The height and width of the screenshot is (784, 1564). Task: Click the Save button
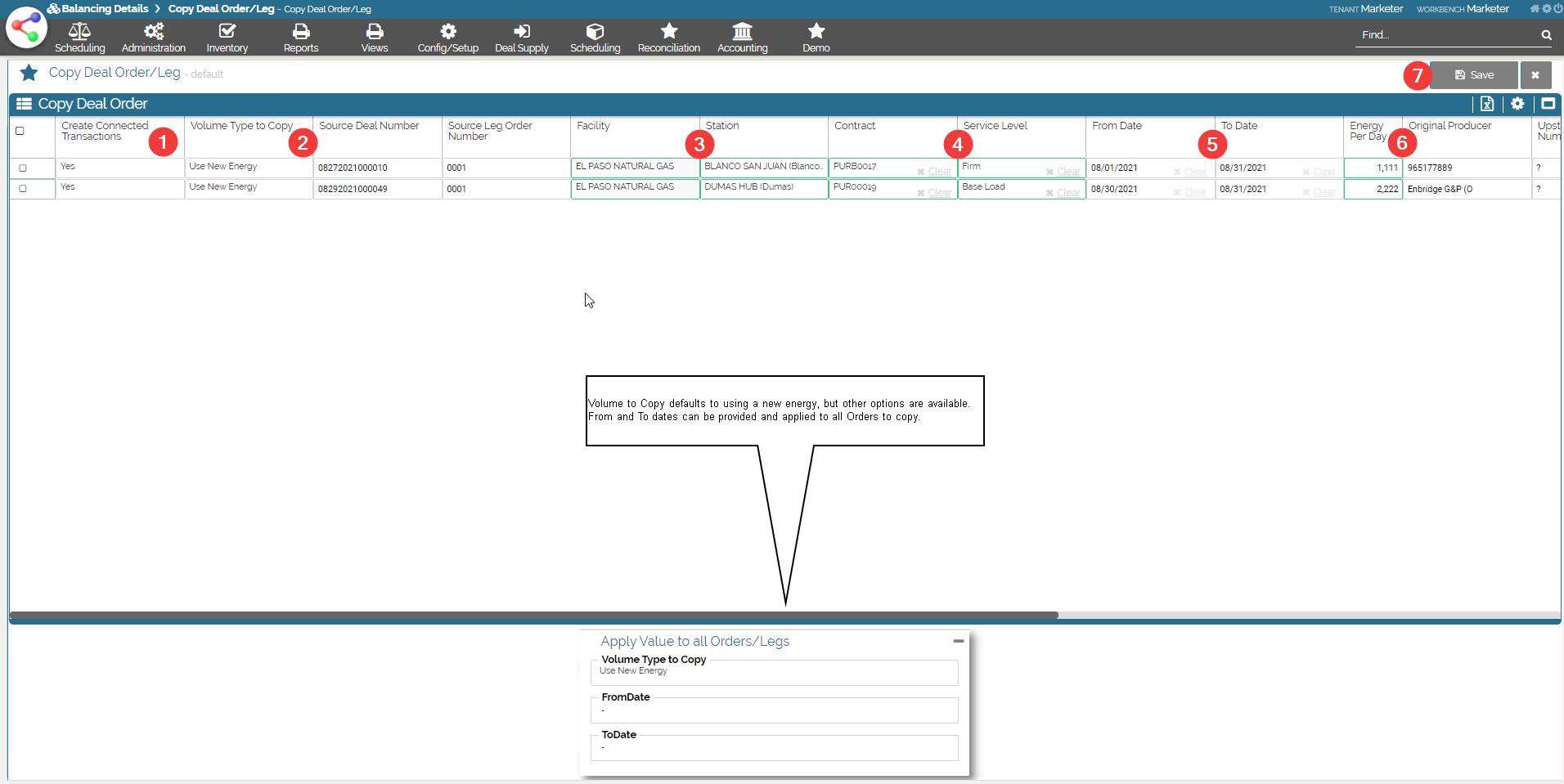point(1473,75)
